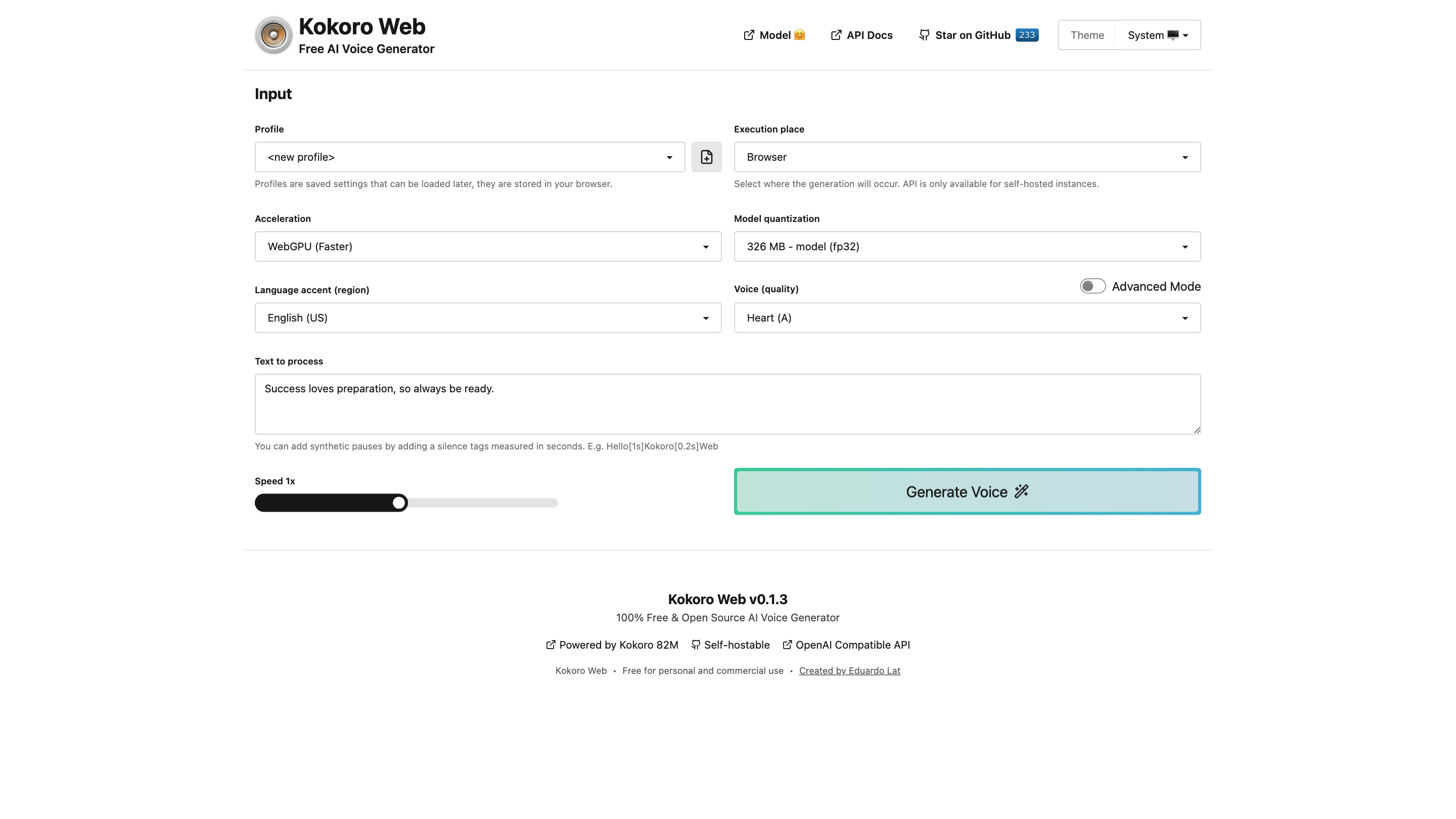Click the GitHub icon beside Star on GitHub
This screenshot has width=1456, height=819.
pos(924,35)
